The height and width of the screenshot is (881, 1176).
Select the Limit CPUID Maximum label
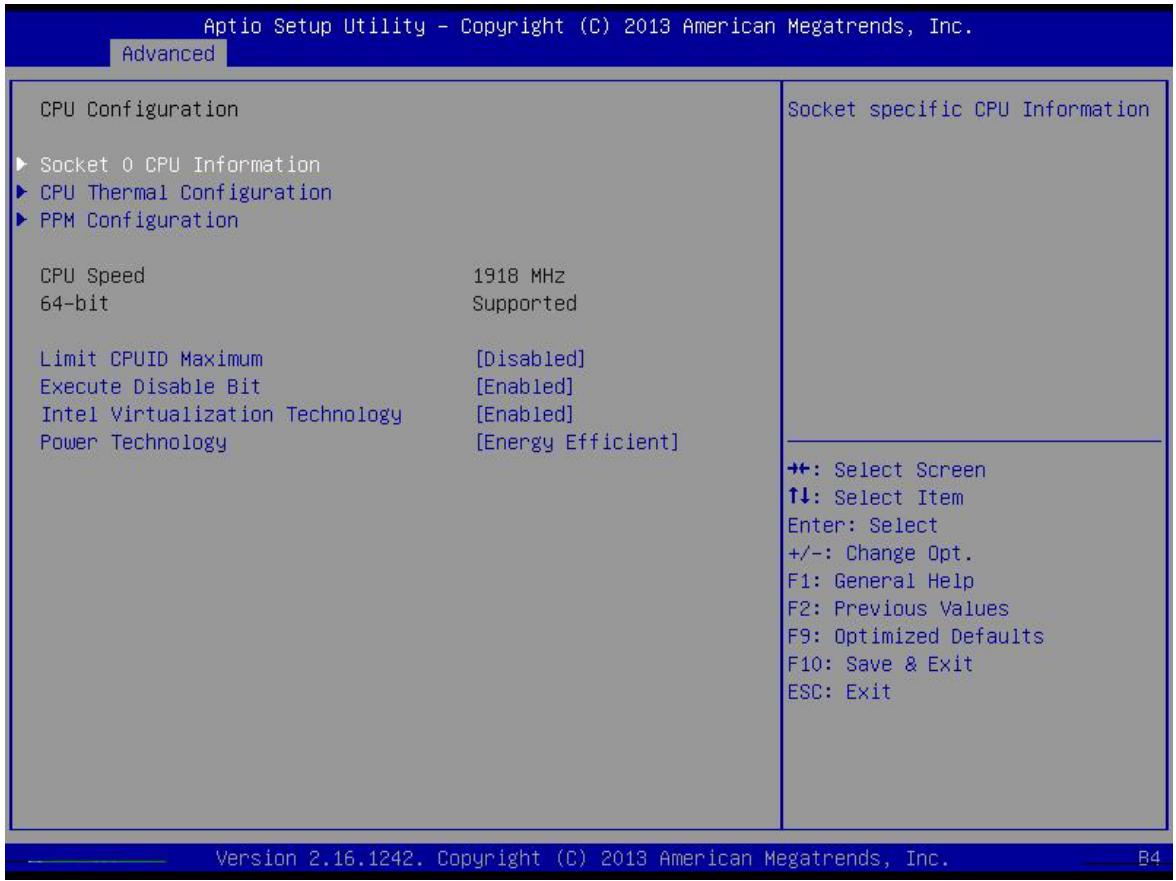point(152,358)
